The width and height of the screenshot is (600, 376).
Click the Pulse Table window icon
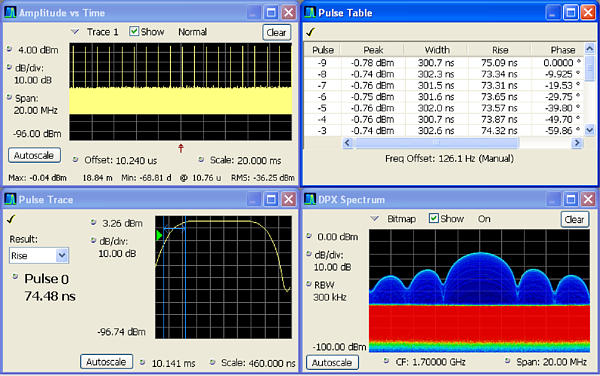point(310,13)
